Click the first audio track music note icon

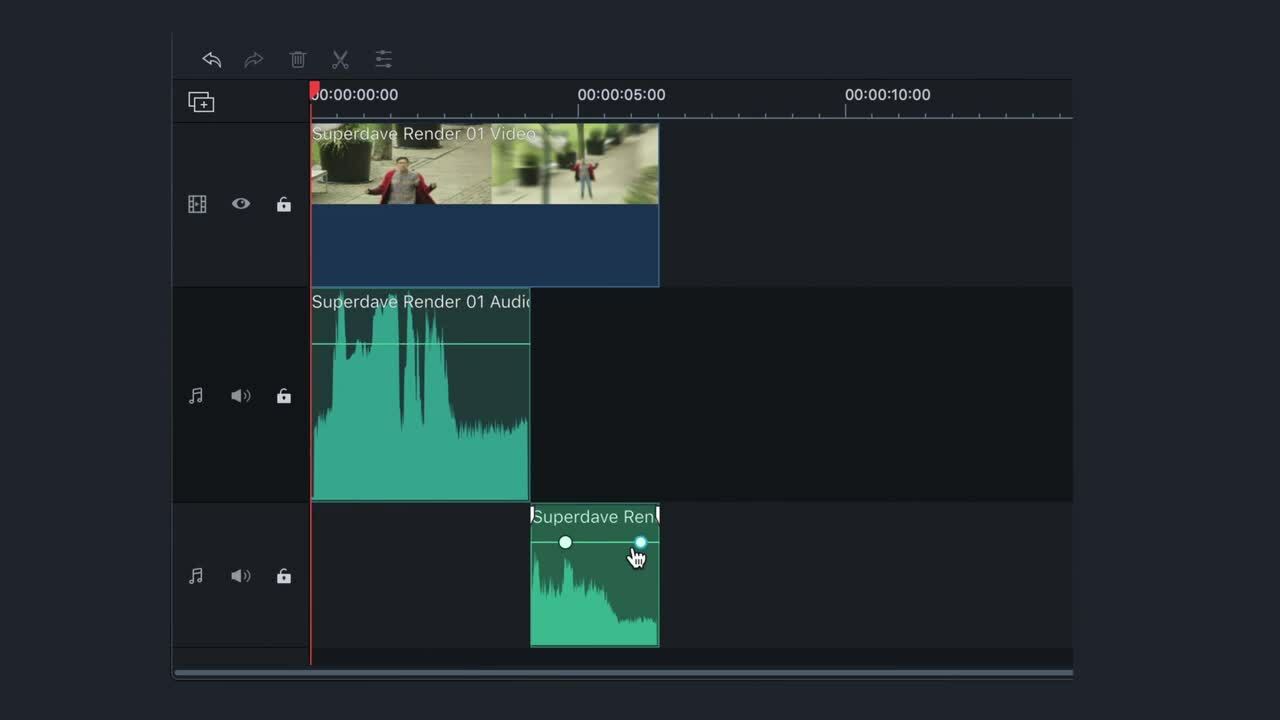click(x=196, y=396)
